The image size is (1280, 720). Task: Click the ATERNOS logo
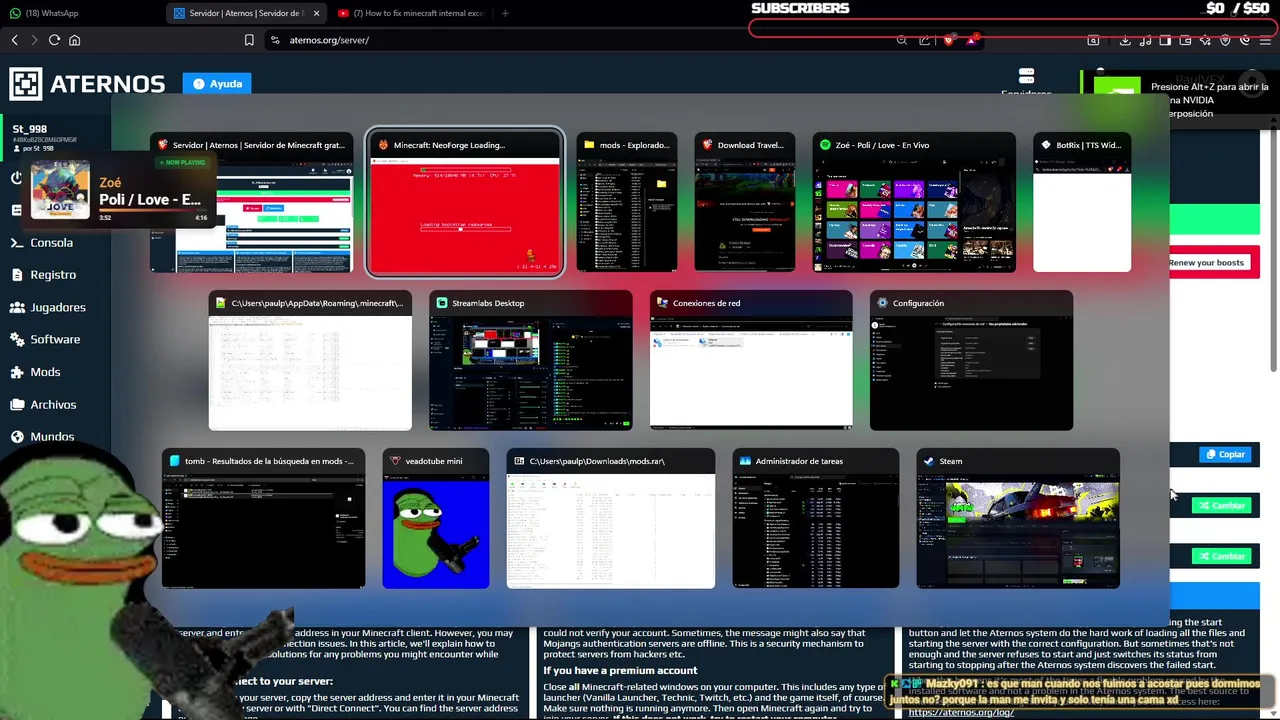88,84
